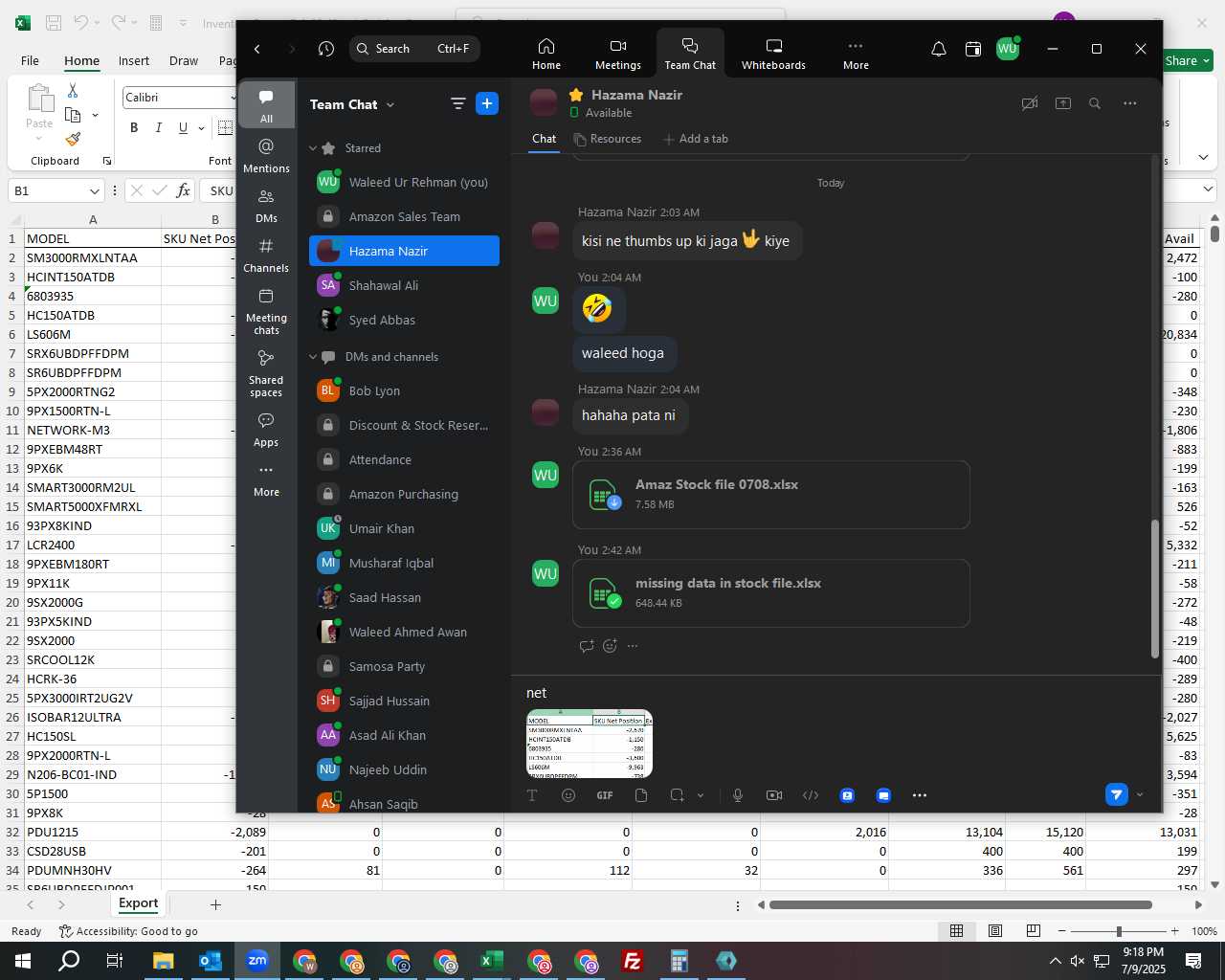The image size is (1225, 980).
Task: Open Mentions in the sidebar
Action: point(266,155)
